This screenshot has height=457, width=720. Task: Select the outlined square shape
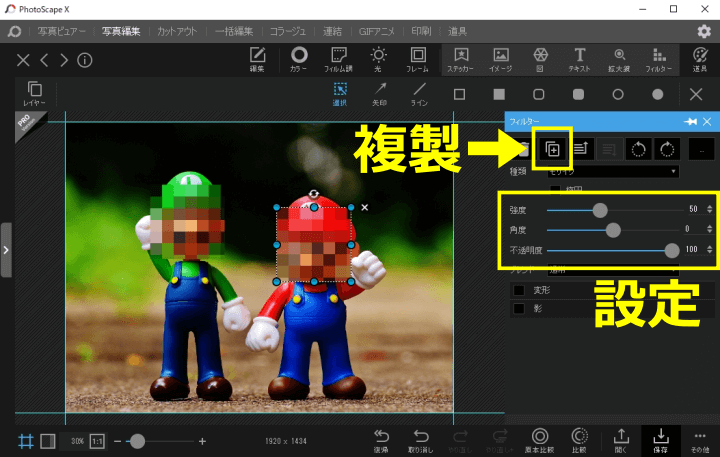pos(459,95)
